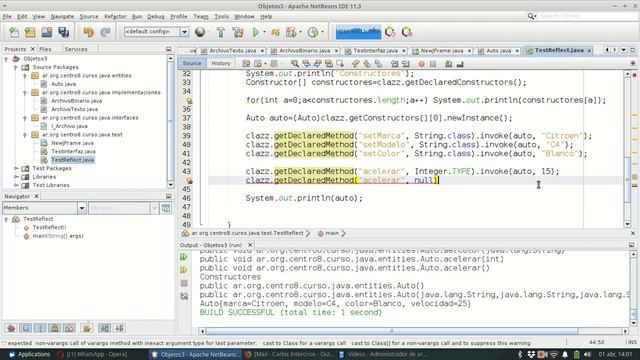The image size is (640, 360).
Task: Click the Output horizontal scrollbar
Action: (392, 331)
